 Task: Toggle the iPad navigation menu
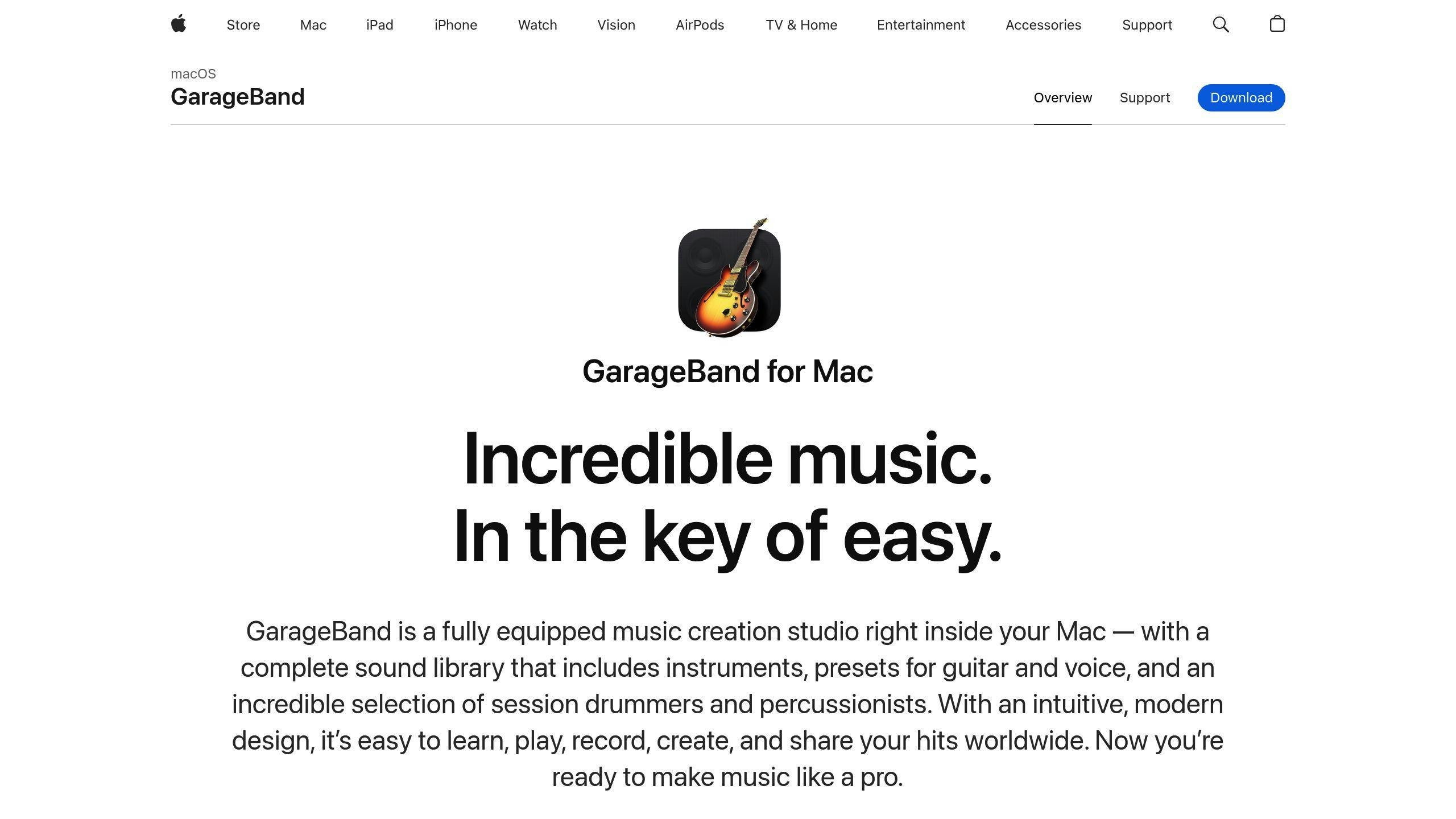[380, 25]
